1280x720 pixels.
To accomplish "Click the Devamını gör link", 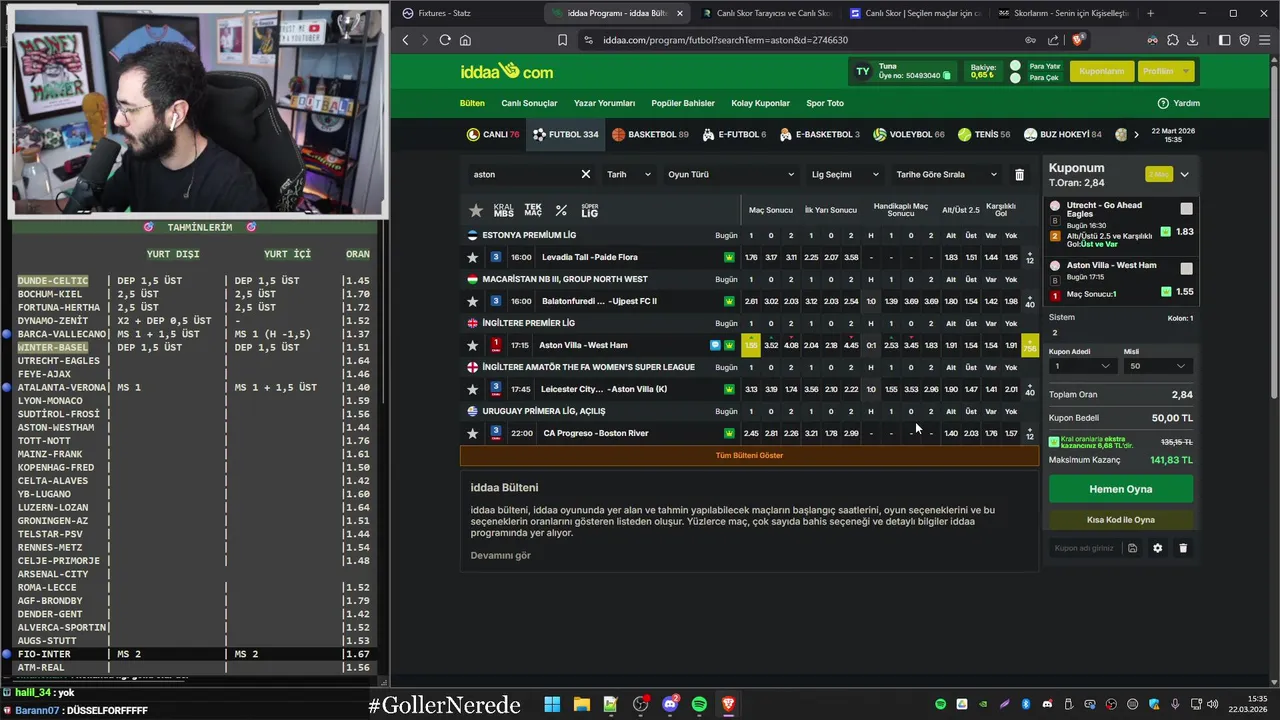I will 500,555.
